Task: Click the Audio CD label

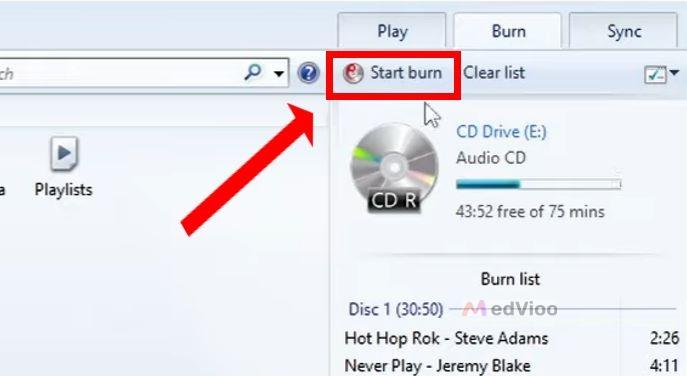Action: [x=491, y=158]
